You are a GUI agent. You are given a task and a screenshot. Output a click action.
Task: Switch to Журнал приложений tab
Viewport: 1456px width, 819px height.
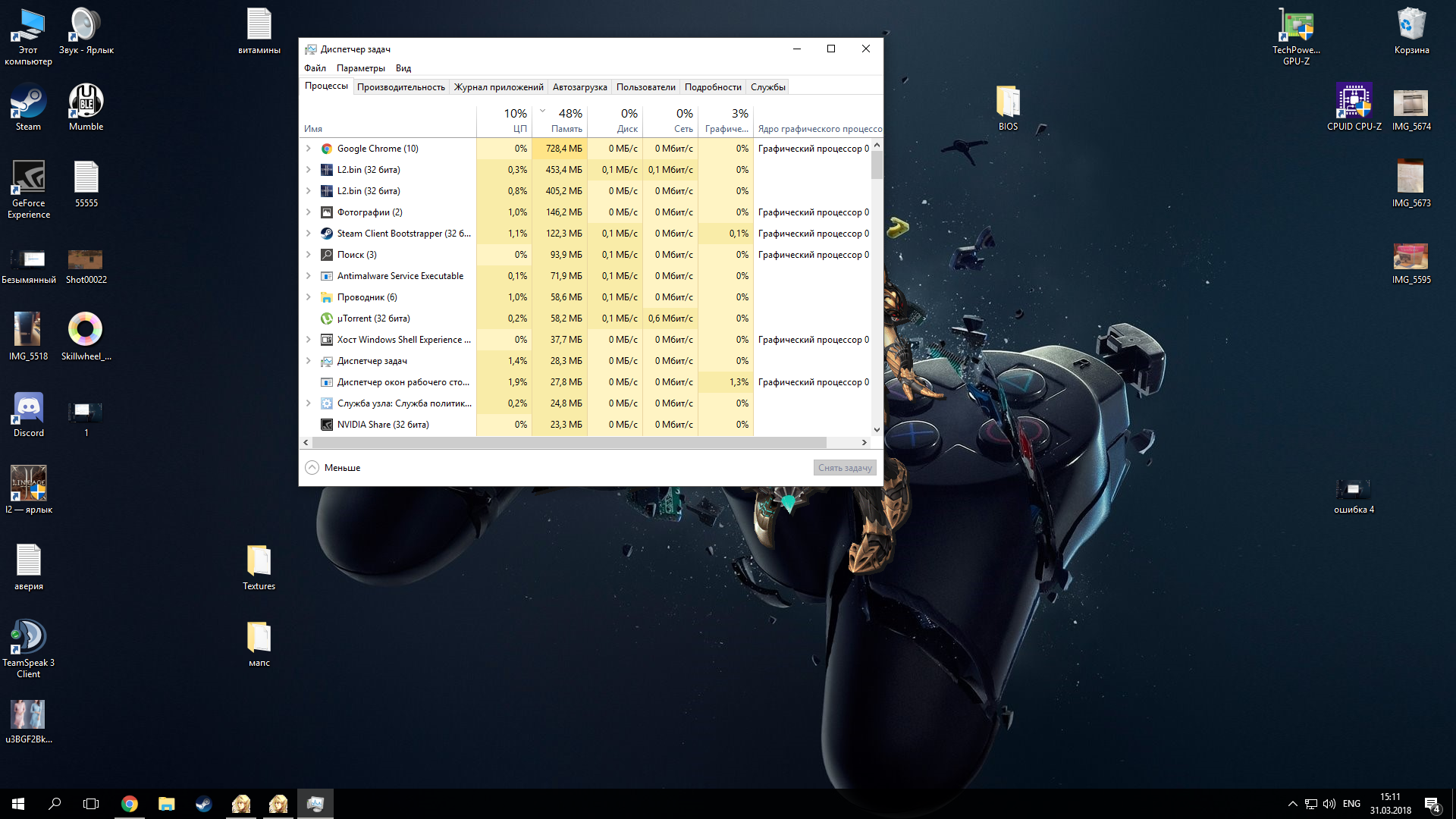click(x=499, y=87)
